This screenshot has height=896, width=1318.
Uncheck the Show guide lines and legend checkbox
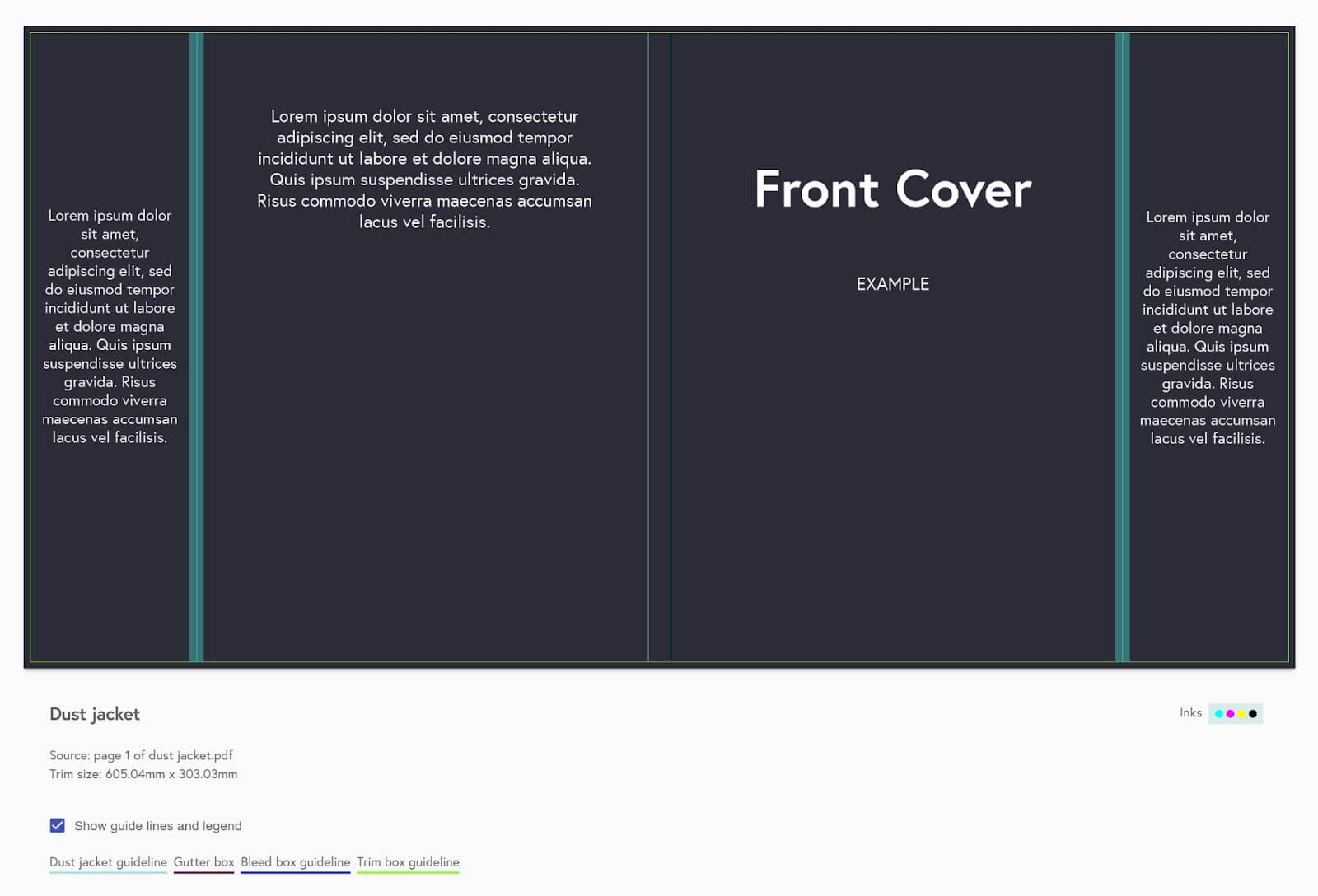point(58,825)
